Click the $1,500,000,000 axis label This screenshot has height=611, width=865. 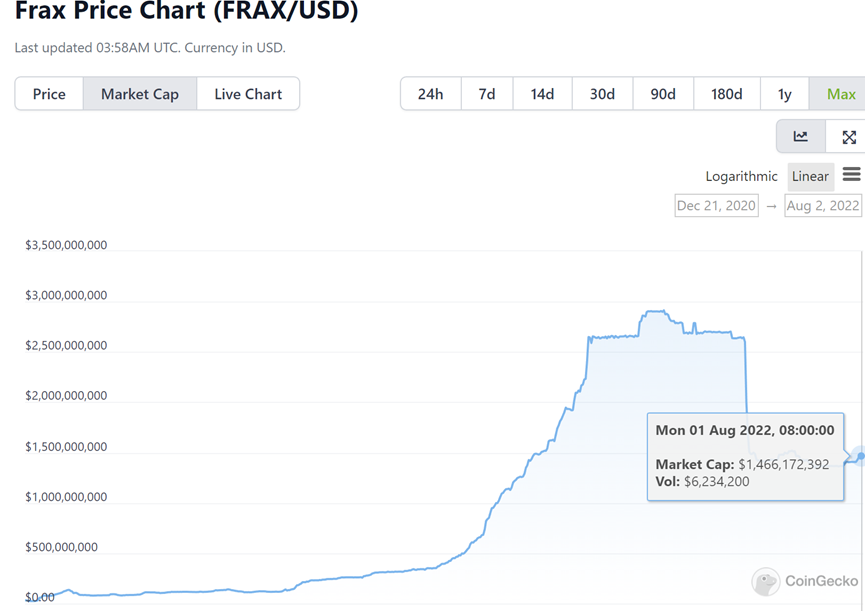point(66,446)
